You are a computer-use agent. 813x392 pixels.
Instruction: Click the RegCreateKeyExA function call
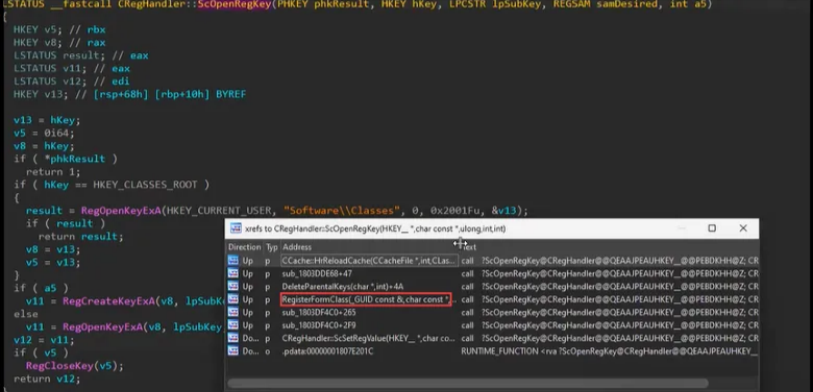[x=109, y=301]
